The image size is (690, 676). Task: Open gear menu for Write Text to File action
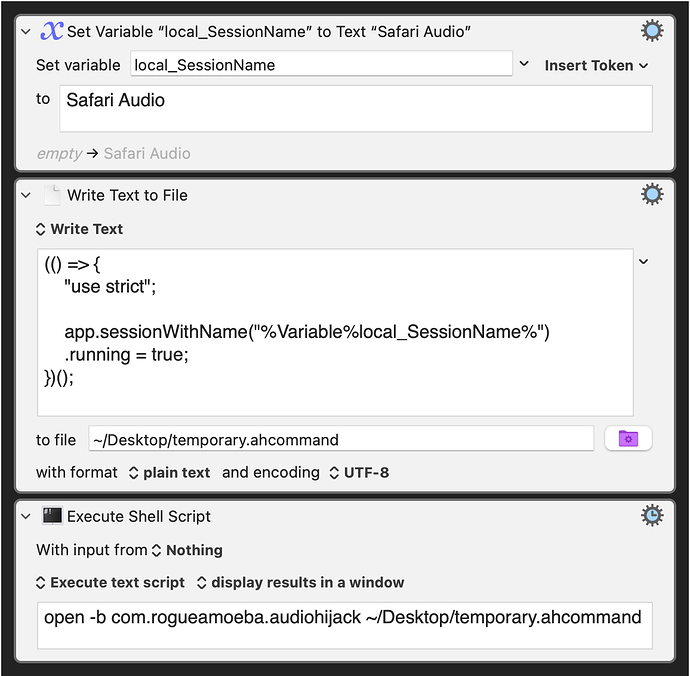click(652, 195)
